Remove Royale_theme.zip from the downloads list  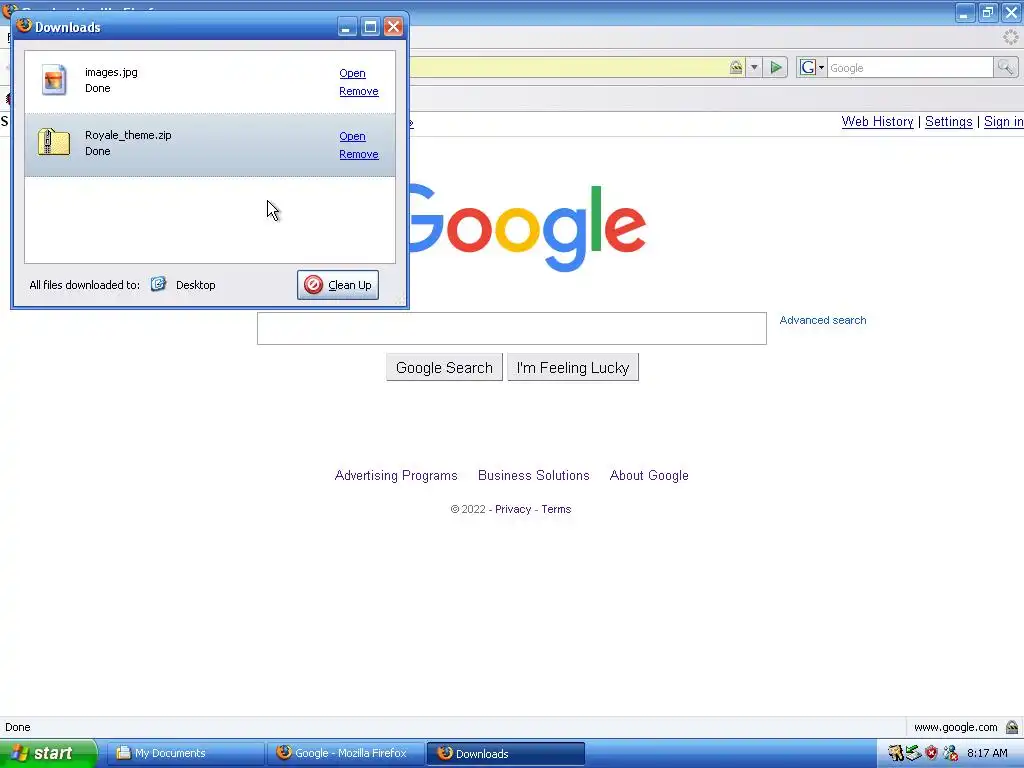pos(359,154)
